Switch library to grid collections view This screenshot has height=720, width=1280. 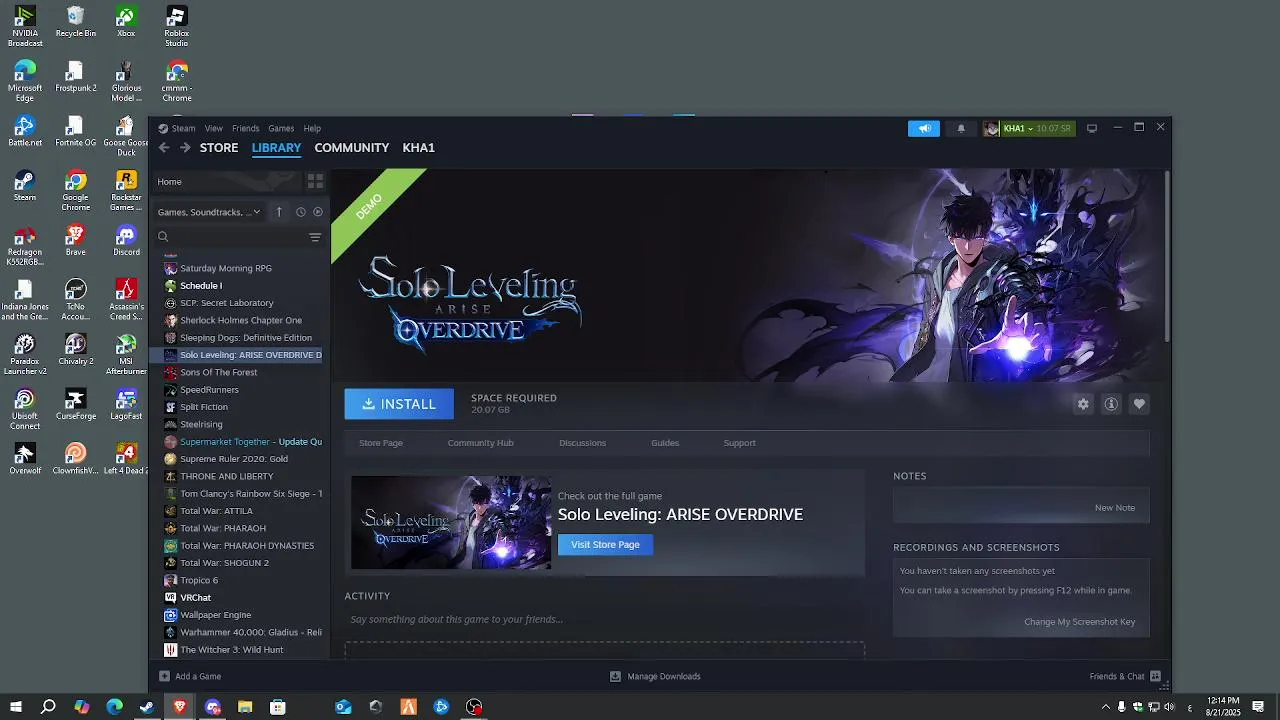315,181
